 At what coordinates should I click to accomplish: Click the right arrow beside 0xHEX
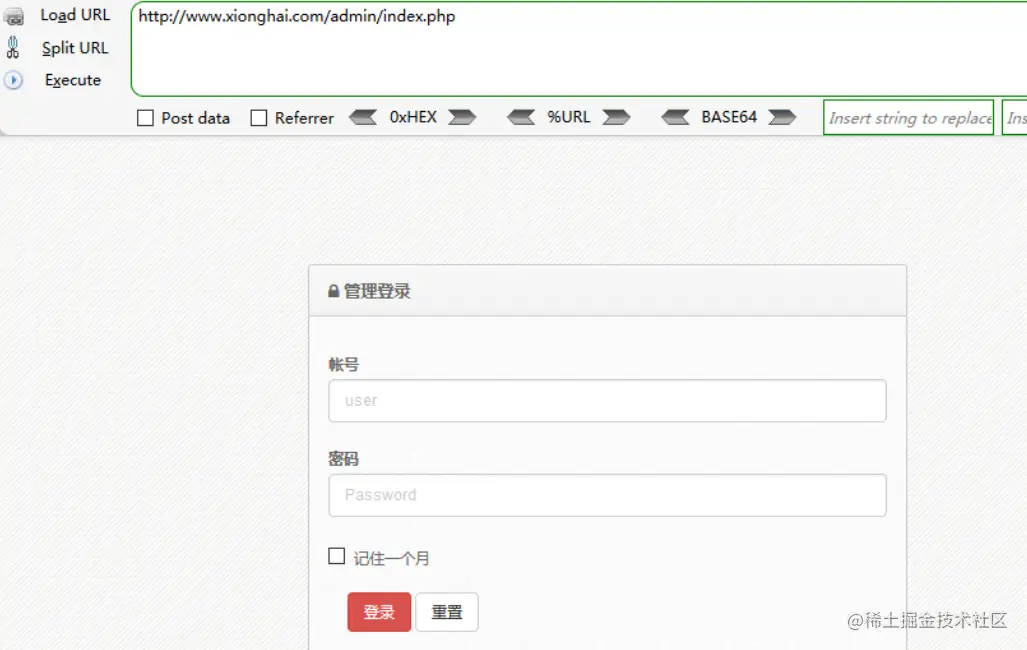(x=462, y=117)
